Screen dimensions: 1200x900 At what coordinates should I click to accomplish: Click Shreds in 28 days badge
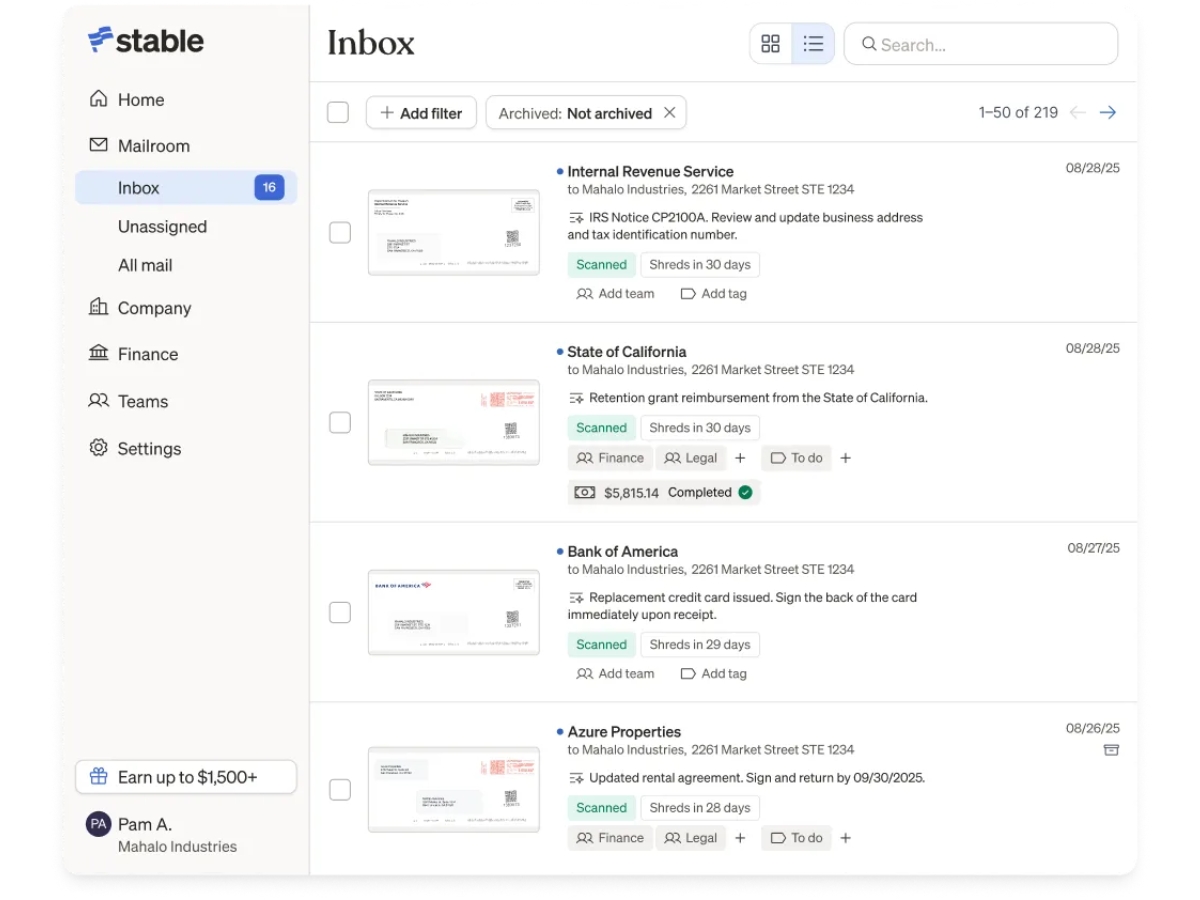700,808
